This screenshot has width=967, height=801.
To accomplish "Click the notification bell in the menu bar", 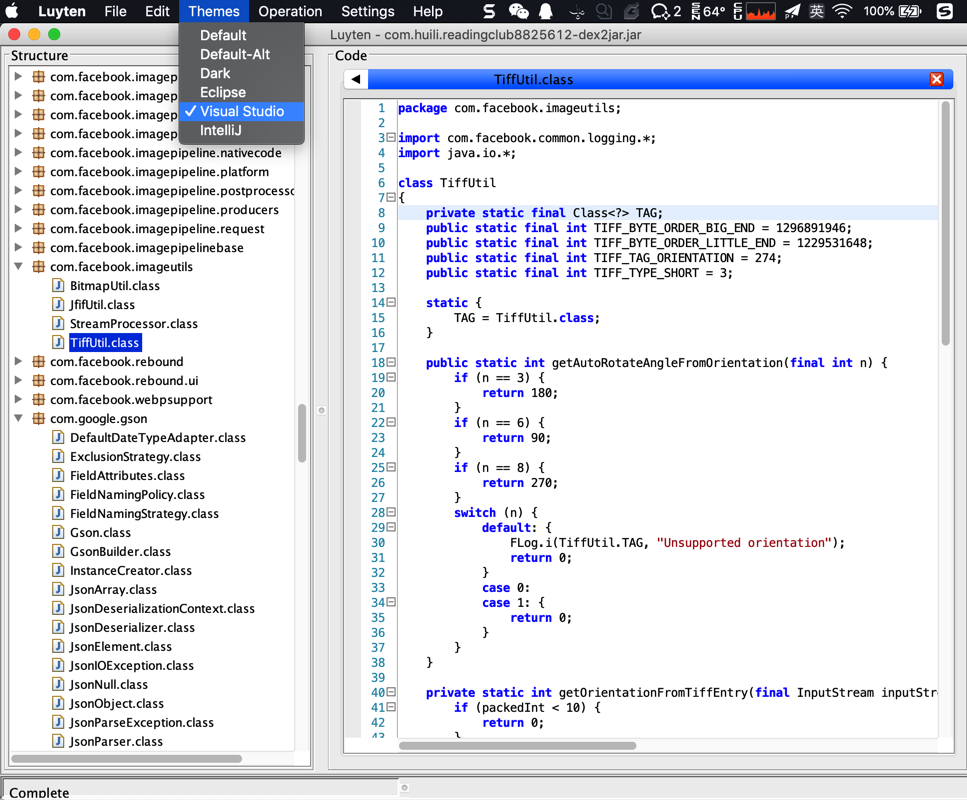I will pyautogui.click(x=546, y=11).
